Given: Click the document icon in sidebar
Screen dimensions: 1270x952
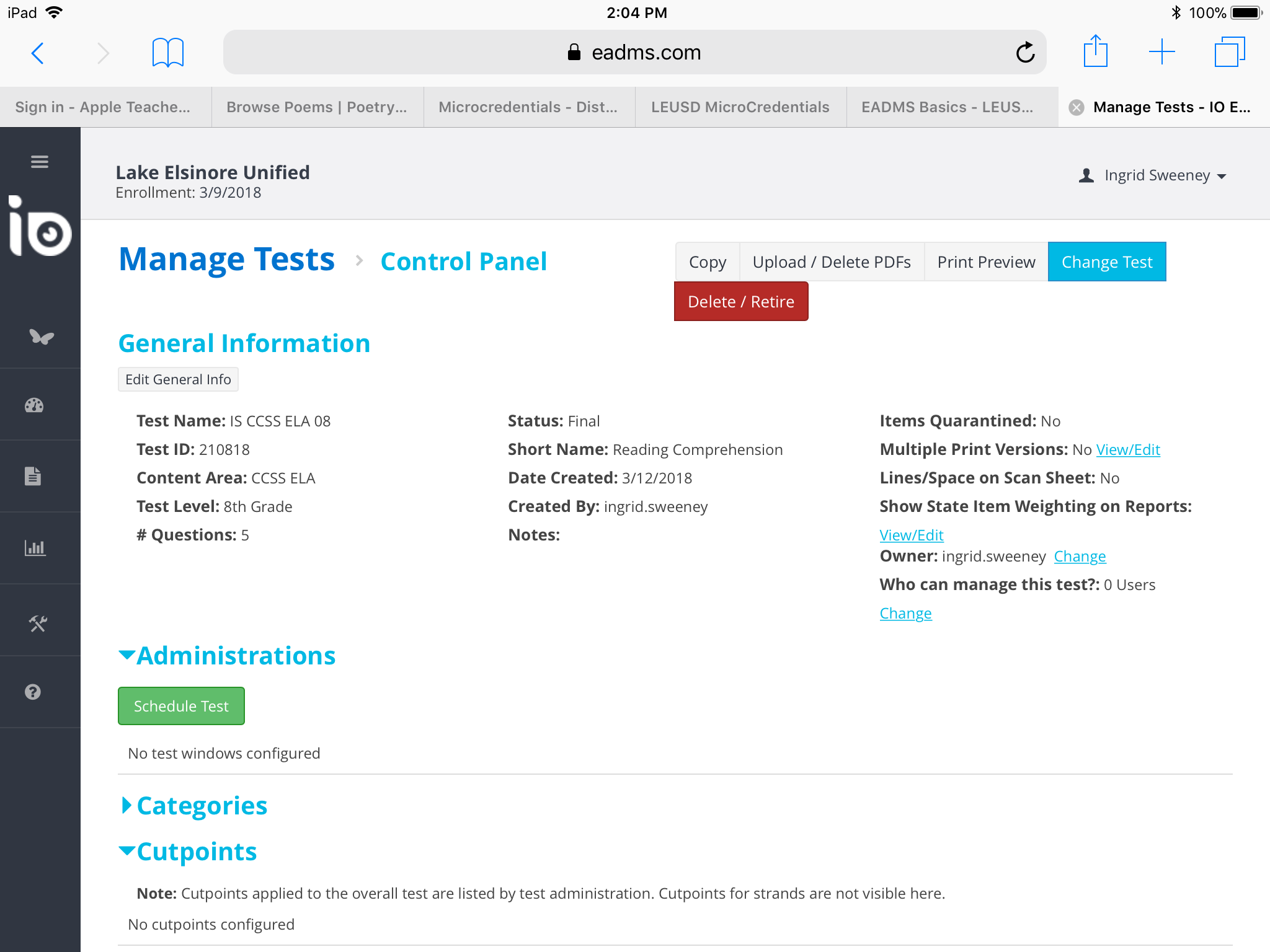Looking at the screenshot, I should click(x=33, y=476).
